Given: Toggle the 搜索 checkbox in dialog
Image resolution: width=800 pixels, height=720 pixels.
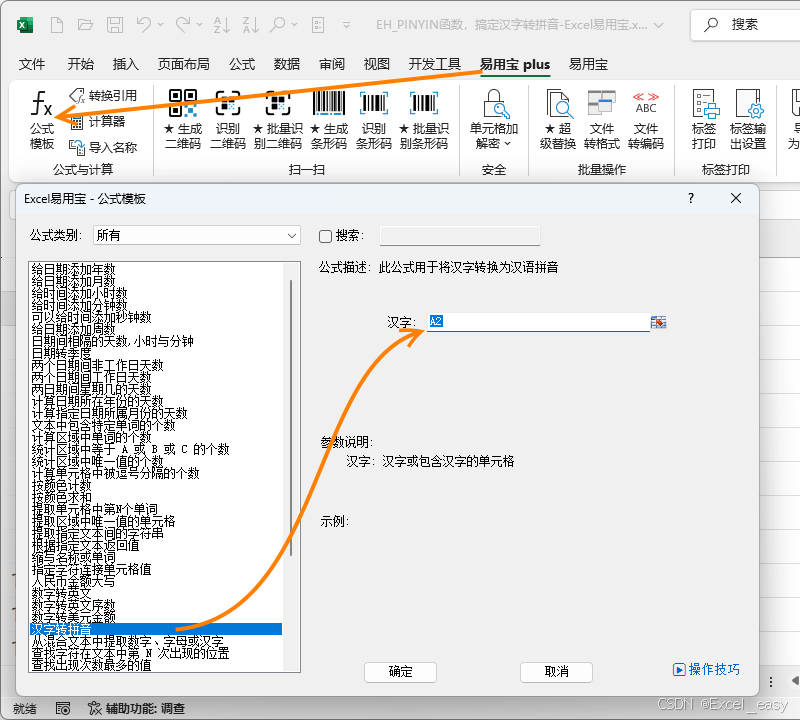Looking at the screenshot, I should point(326,236).
